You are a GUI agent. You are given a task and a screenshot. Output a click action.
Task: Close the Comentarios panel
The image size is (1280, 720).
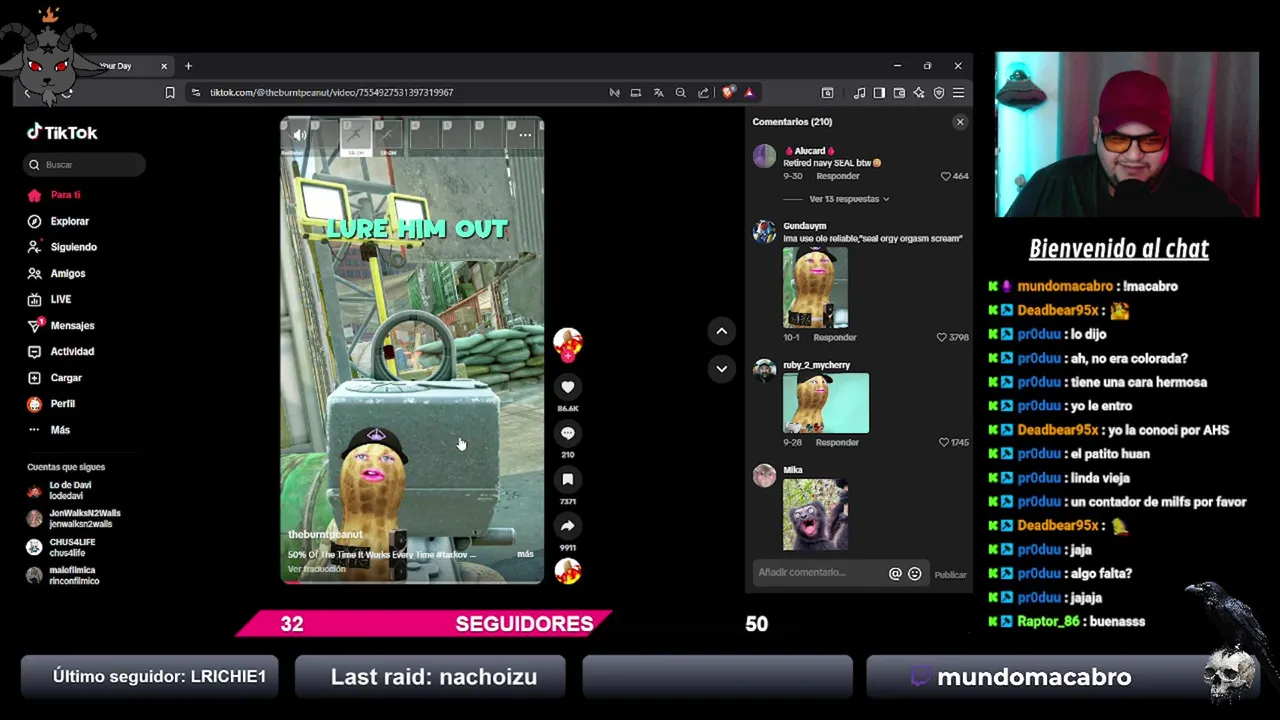pos(960,122)
